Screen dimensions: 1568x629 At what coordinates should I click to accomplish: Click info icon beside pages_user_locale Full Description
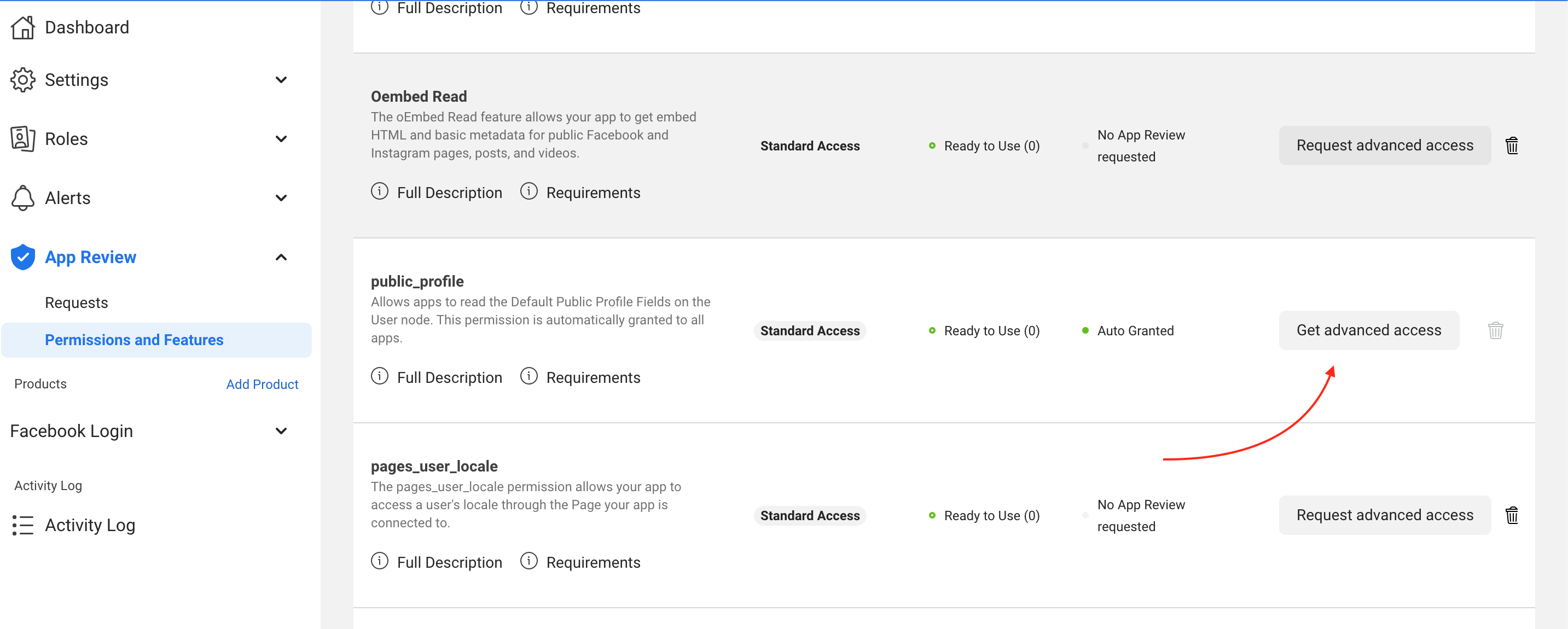[380, 561]
